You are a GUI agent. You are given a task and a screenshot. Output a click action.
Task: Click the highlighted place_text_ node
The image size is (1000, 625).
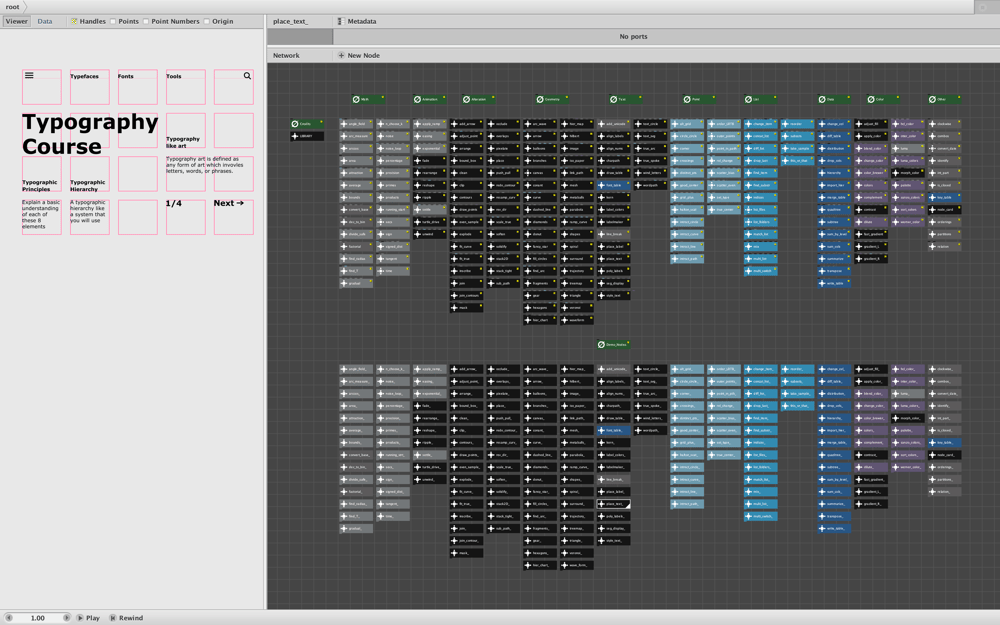614,504
